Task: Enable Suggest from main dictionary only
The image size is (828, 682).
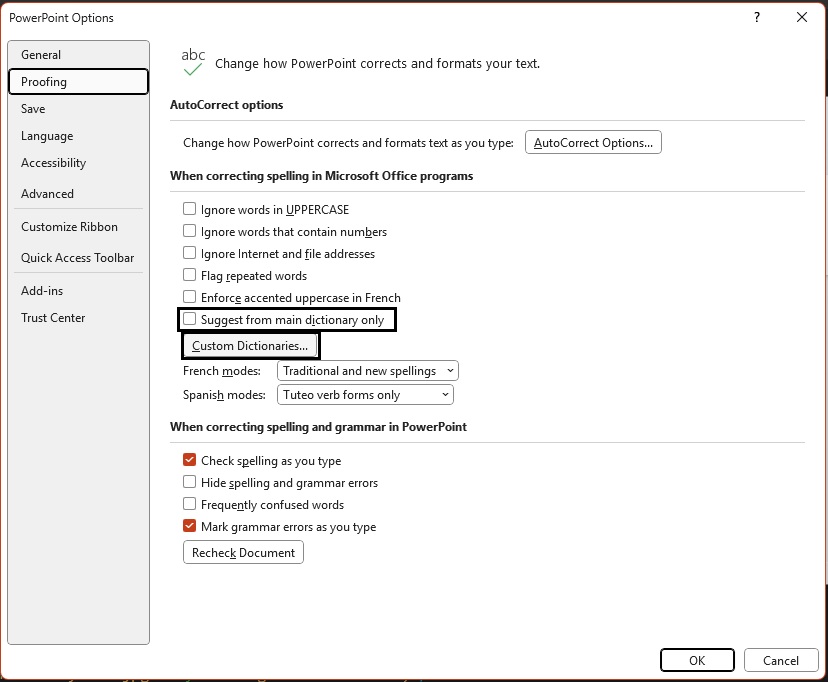Action: [189, 320]
